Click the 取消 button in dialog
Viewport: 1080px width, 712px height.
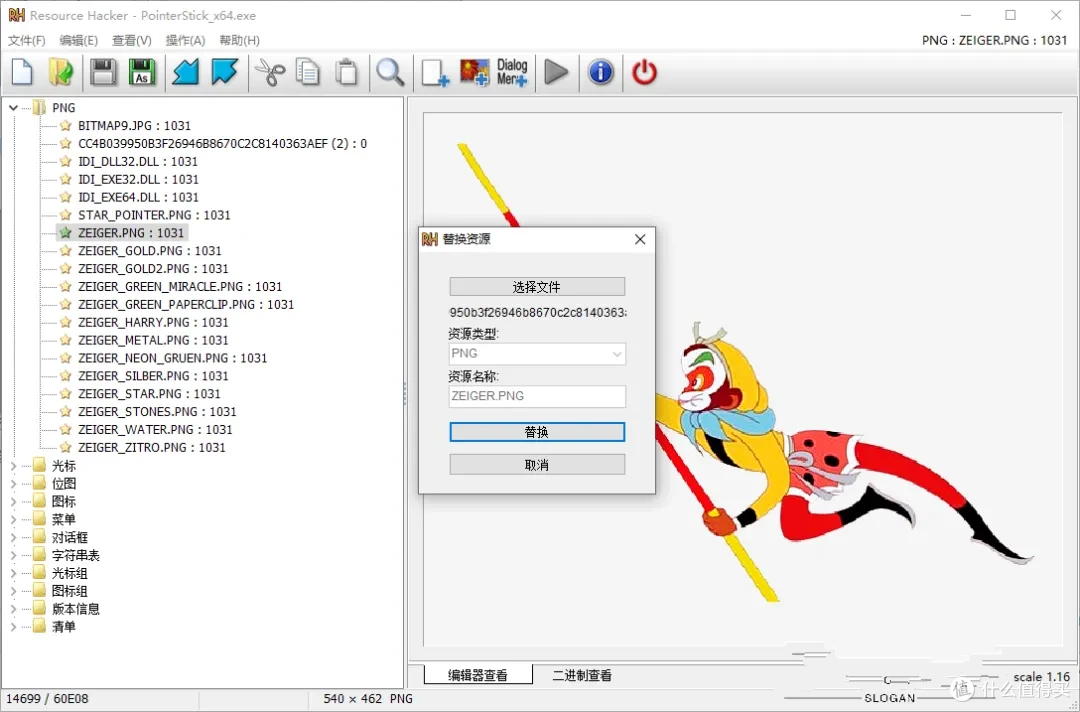point(537,465)
